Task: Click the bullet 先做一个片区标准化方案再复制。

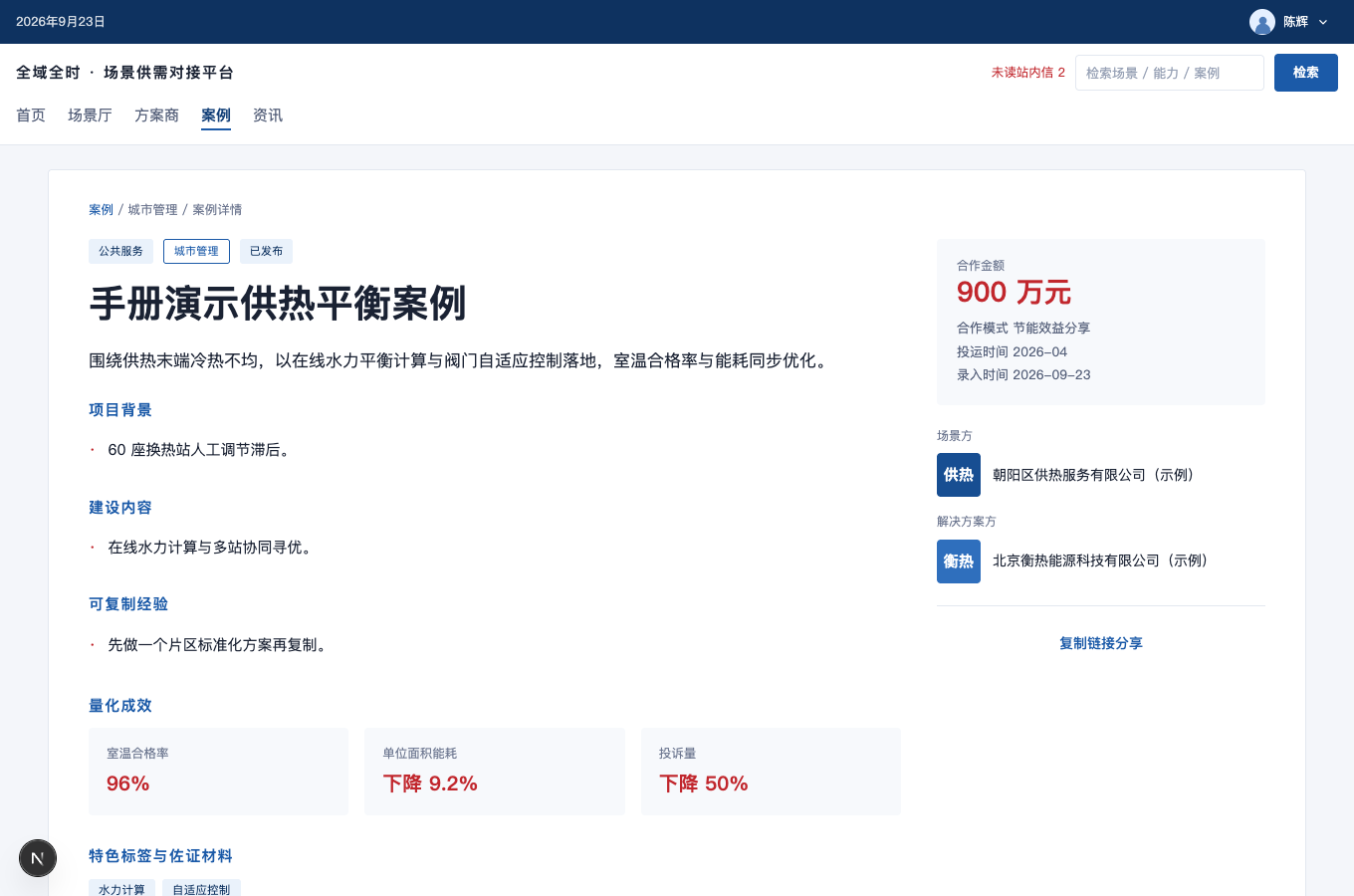Action: click(x=218, y=645)
